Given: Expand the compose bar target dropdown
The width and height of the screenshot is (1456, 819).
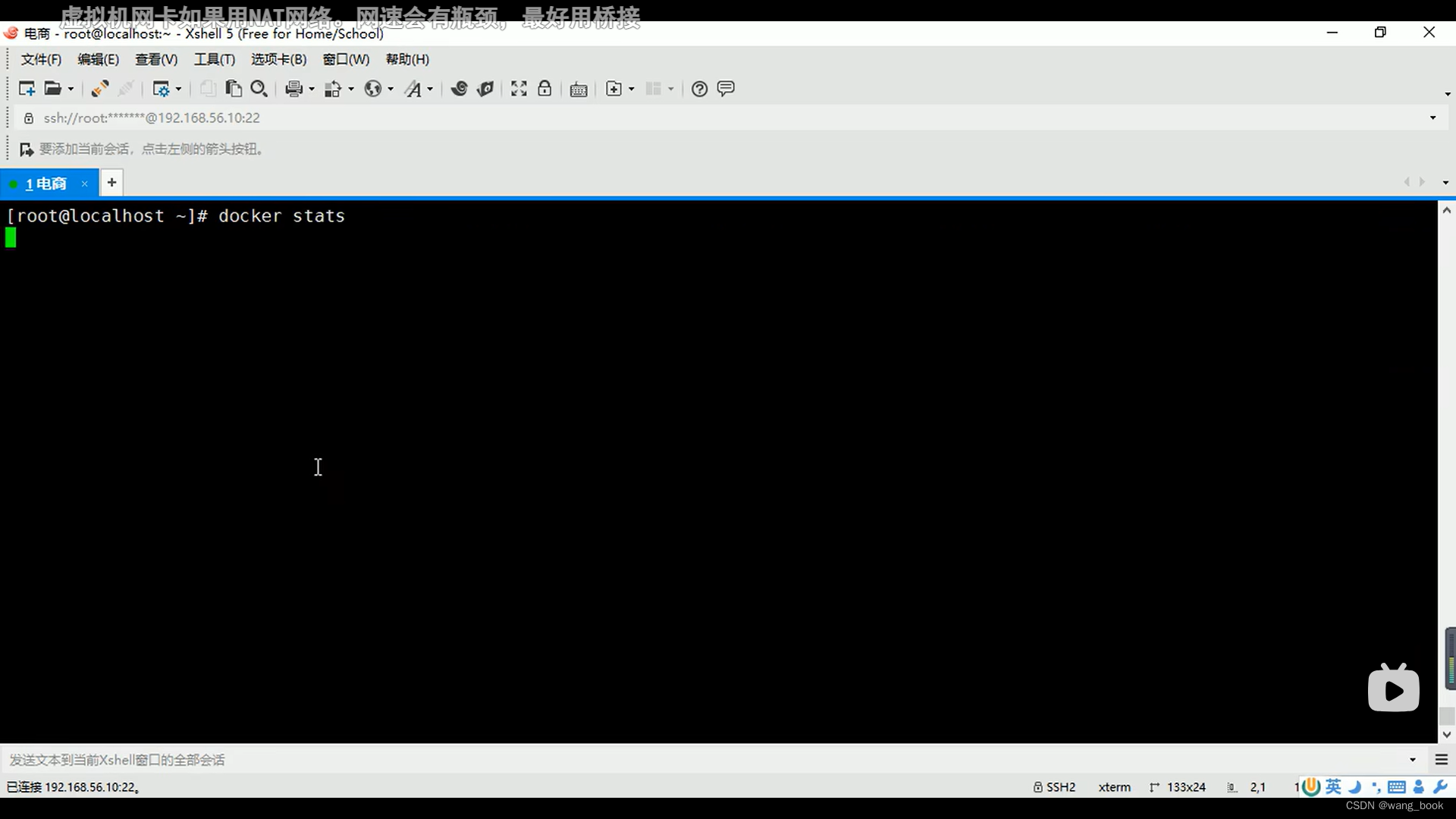Looking at the screenshot, I should coord(1413,759).
